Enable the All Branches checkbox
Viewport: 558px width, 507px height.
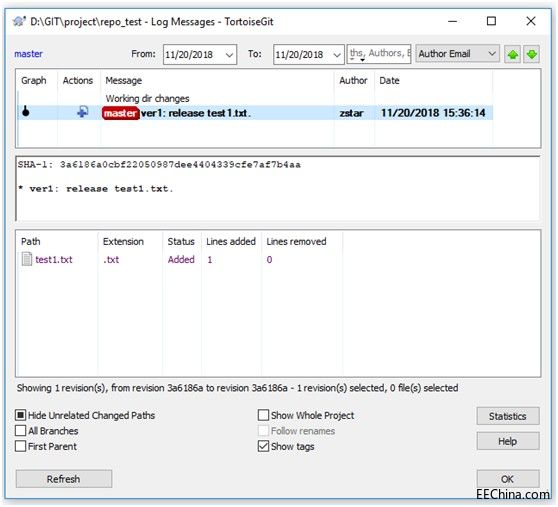21,431
